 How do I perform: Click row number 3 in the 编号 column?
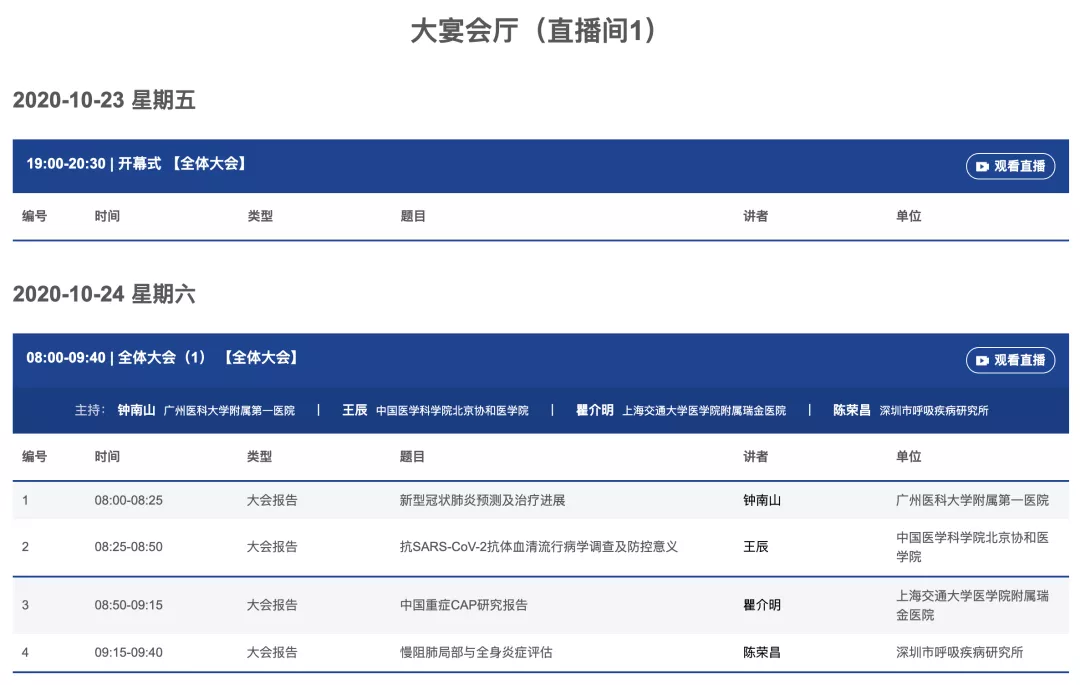pos(25,605)
